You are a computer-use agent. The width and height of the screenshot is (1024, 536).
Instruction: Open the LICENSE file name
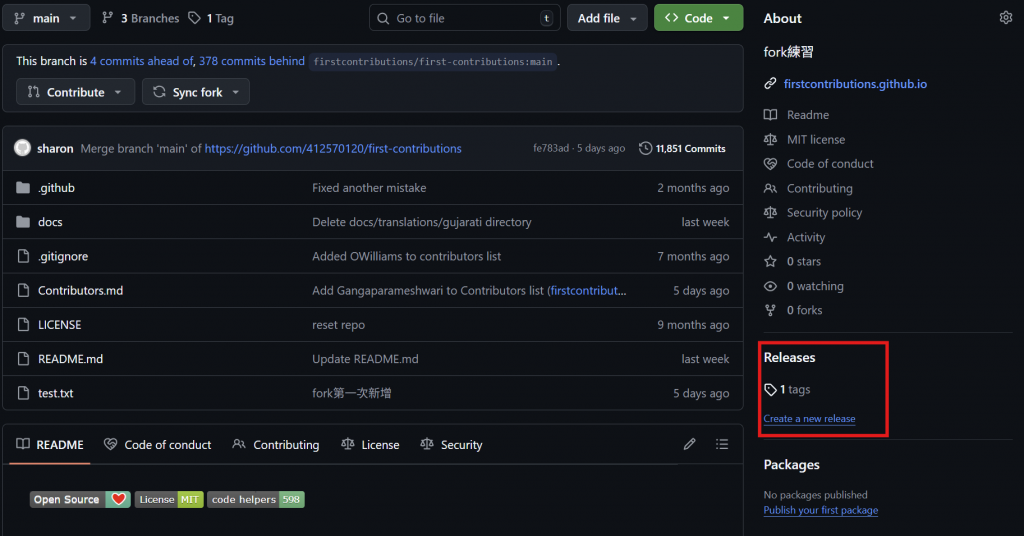(x=59, y=324)
